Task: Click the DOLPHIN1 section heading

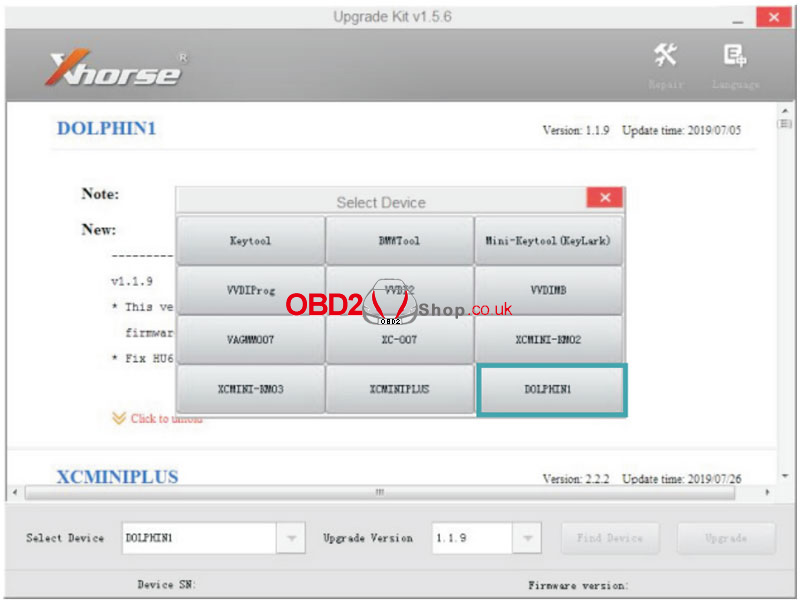Action: point(106,128)
